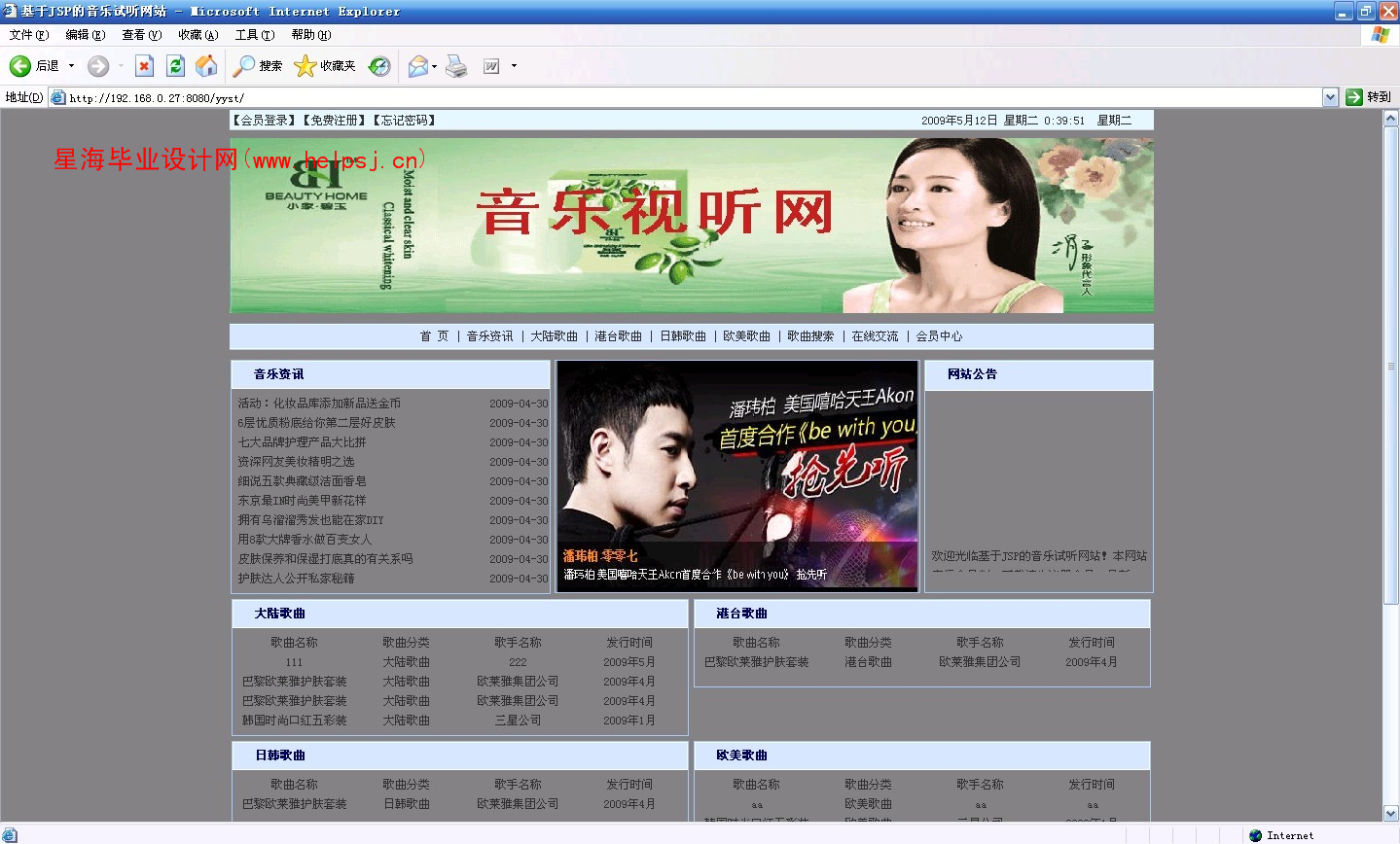Open the Search (搜索) toolbar button

(258, 66)
